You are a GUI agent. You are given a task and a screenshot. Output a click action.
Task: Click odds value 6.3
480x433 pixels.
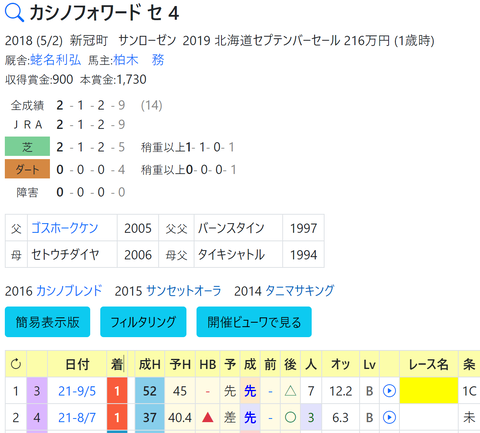coord(340,417)
